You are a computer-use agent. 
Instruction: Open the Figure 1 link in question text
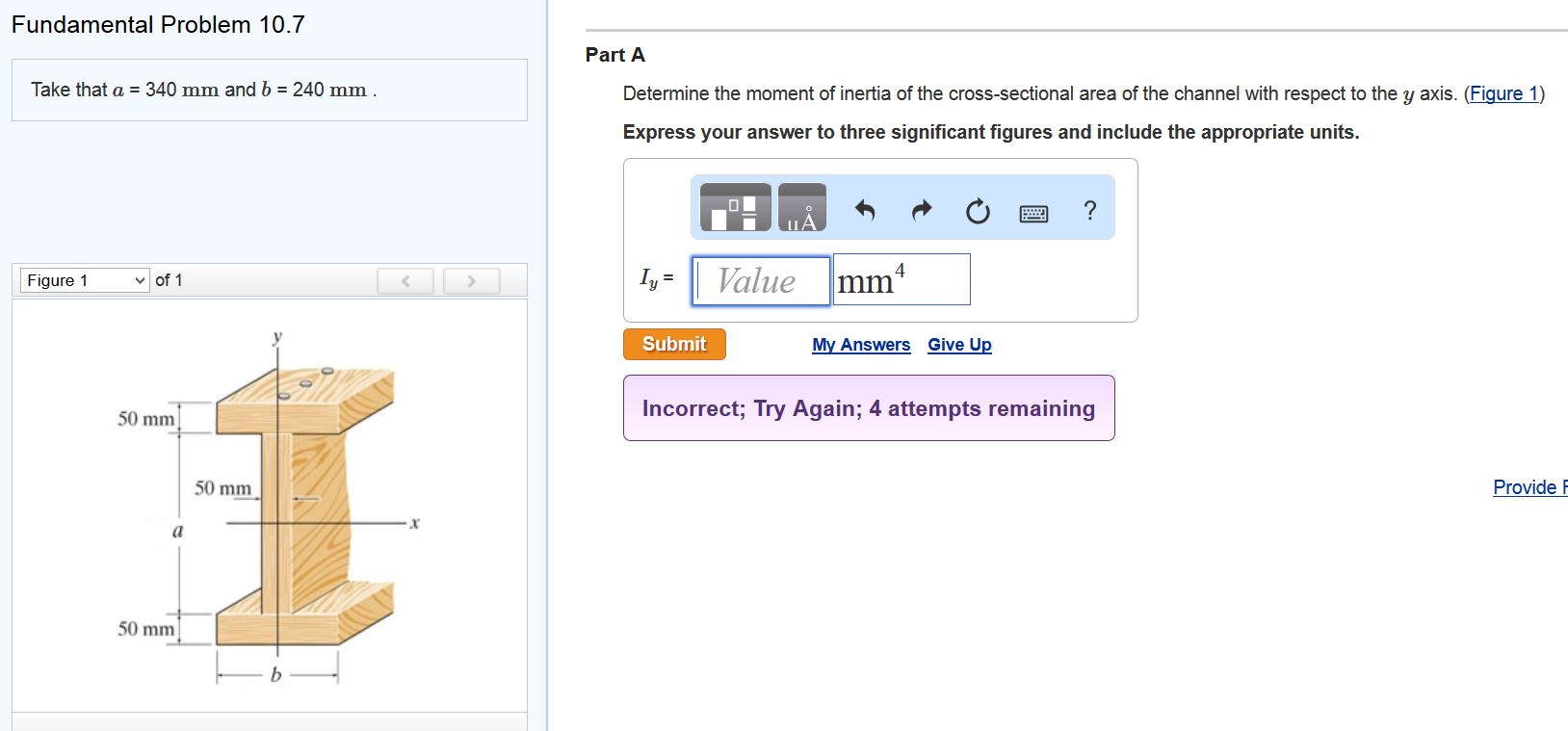tap(1503, 93)
